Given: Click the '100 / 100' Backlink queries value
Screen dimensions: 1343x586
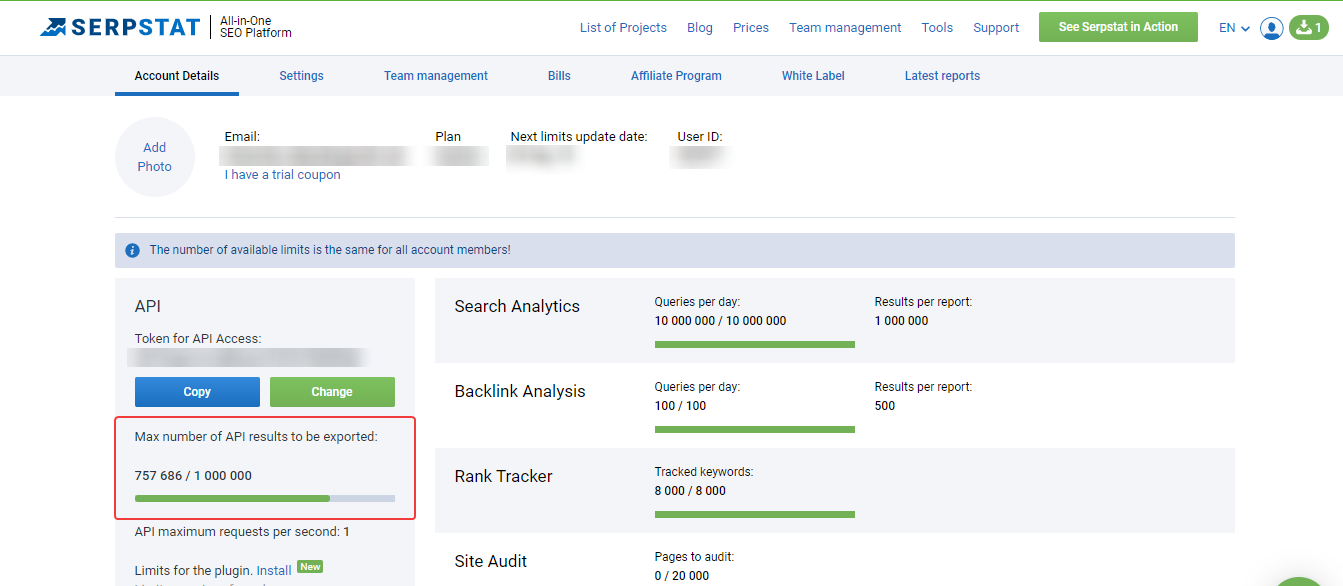Looking at the screenshot, I should coord(680,406).
